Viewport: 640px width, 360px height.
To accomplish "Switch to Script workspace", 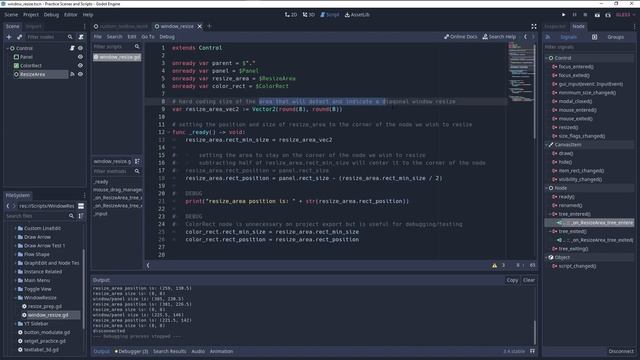I will [x=330, y=15].
